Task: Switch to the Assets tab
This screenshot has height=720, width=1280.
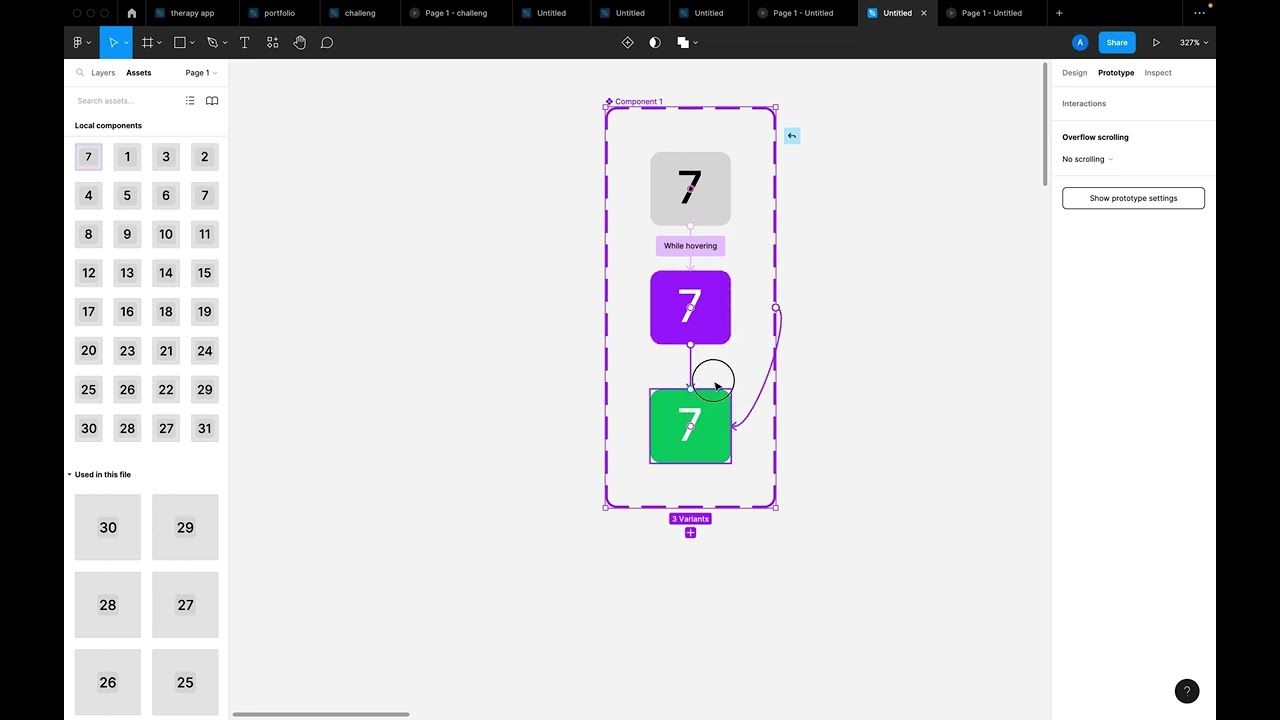Action: tap(139, 73)
